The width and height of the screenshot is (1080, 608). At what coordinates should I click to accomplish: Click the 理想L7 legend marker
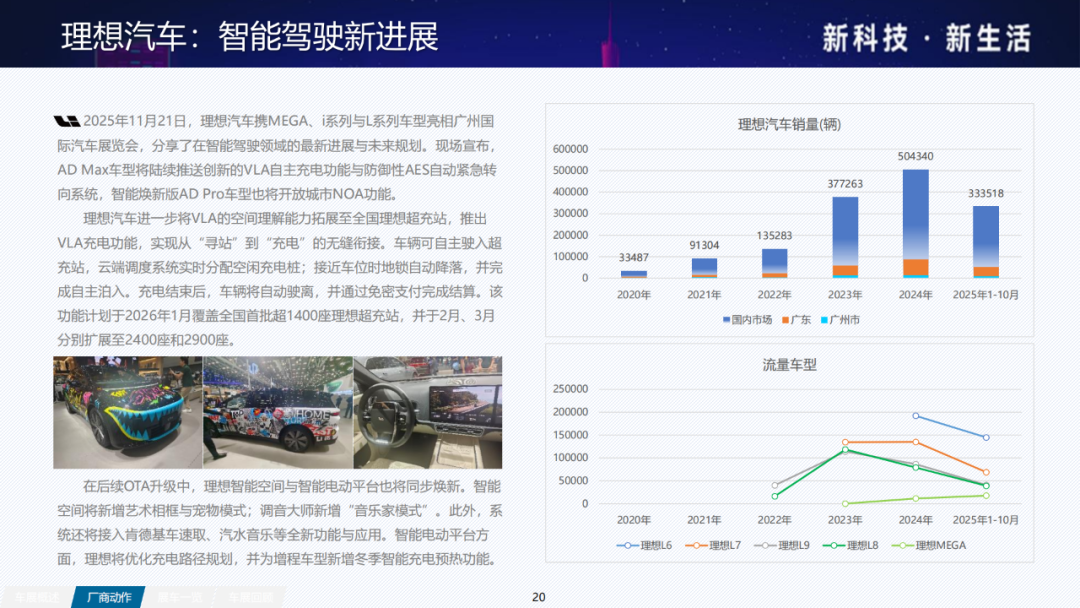pyautogui.click(x=696, y=545)
